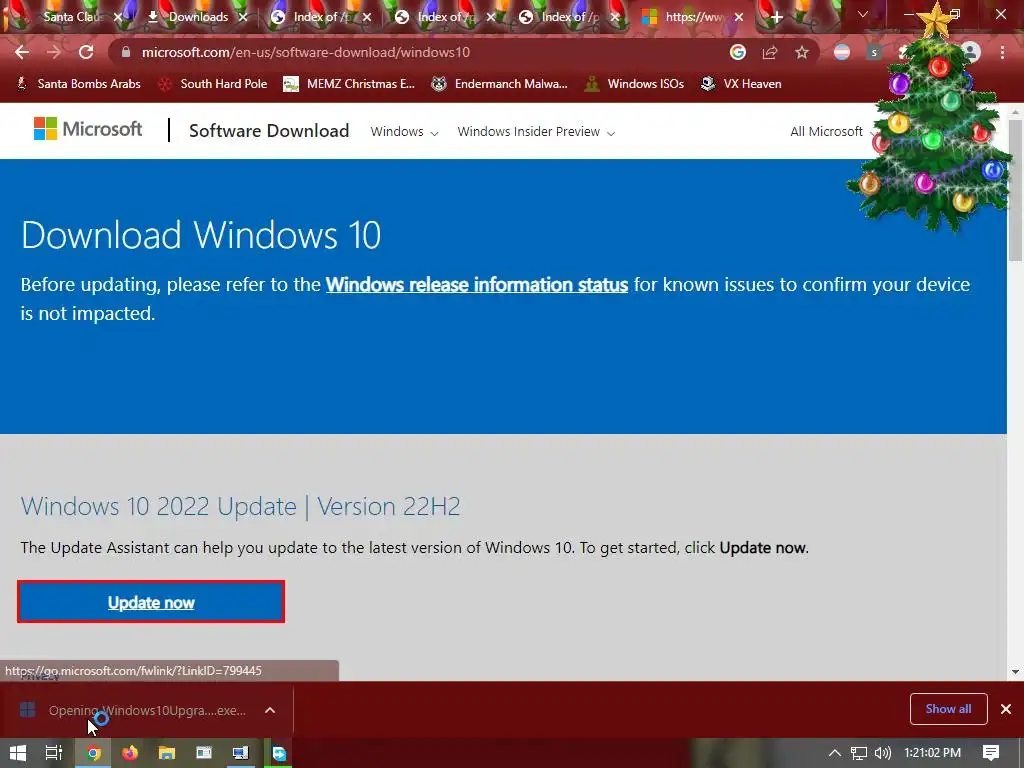Expand the Windows navigation dropdown
This screenshot has height=768, width=1024.
pos(404,132)
